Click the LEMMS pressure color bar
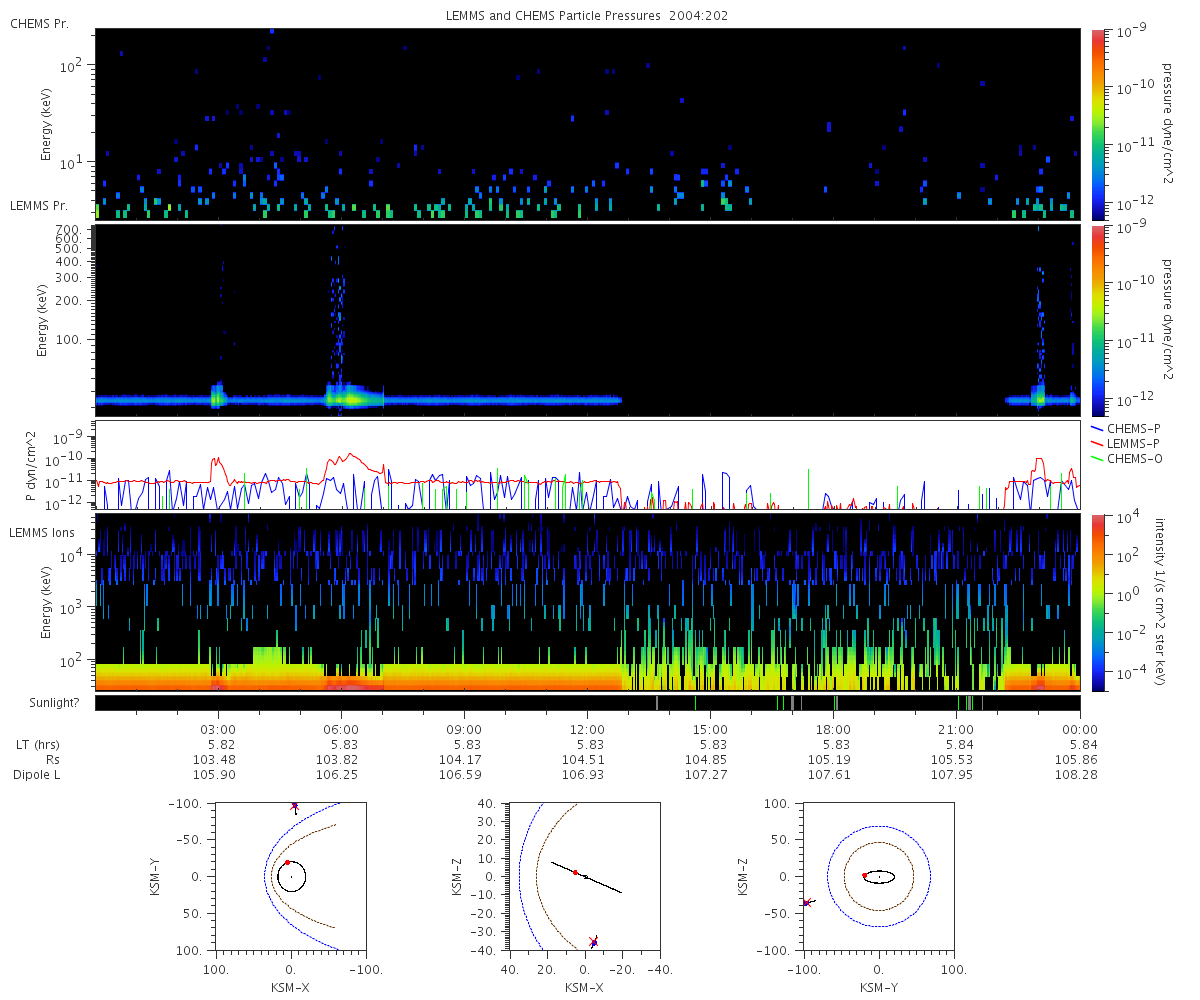Image resolution: width=1200 pixels, height=1000 pixels. pyautogui.click(x=1097, y=320)
